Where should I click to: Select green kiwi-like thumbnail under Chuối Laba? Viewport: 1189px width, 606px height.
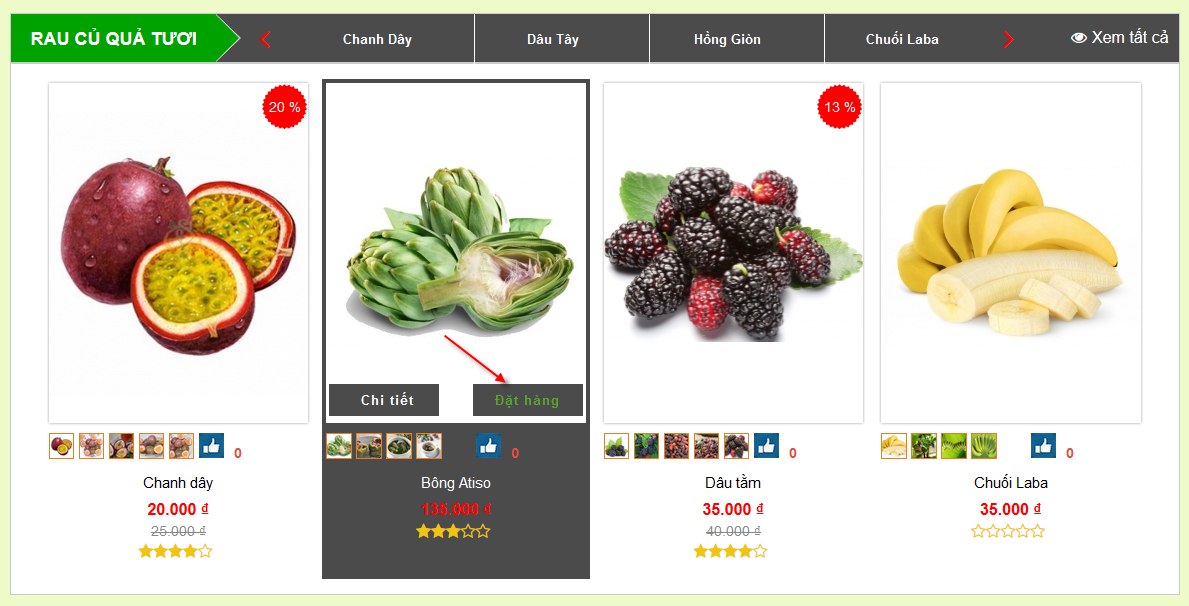[954, 446]
